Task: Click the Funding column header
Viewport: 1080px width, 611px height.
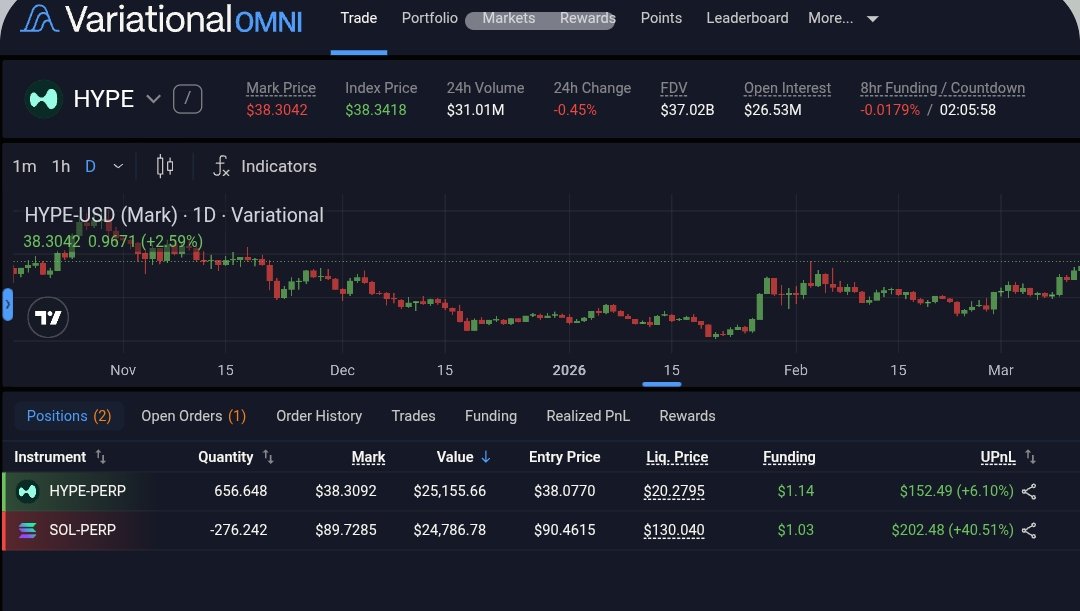Action: tap(789, 457)
